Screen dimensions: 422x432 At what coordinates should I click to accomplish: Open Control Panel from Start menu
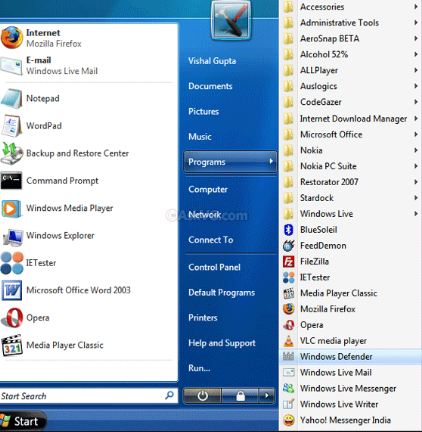[x=214, y=267]
